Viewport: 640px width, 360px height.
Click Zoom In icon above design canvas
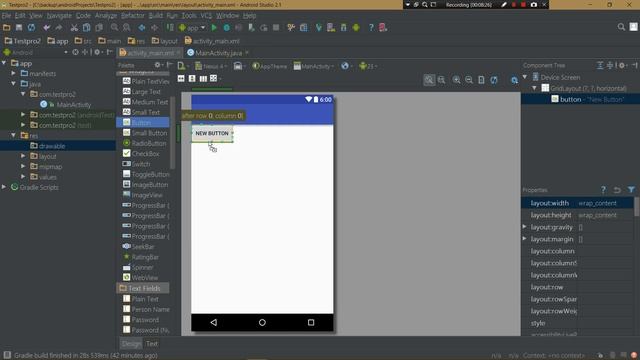(456, 80)
